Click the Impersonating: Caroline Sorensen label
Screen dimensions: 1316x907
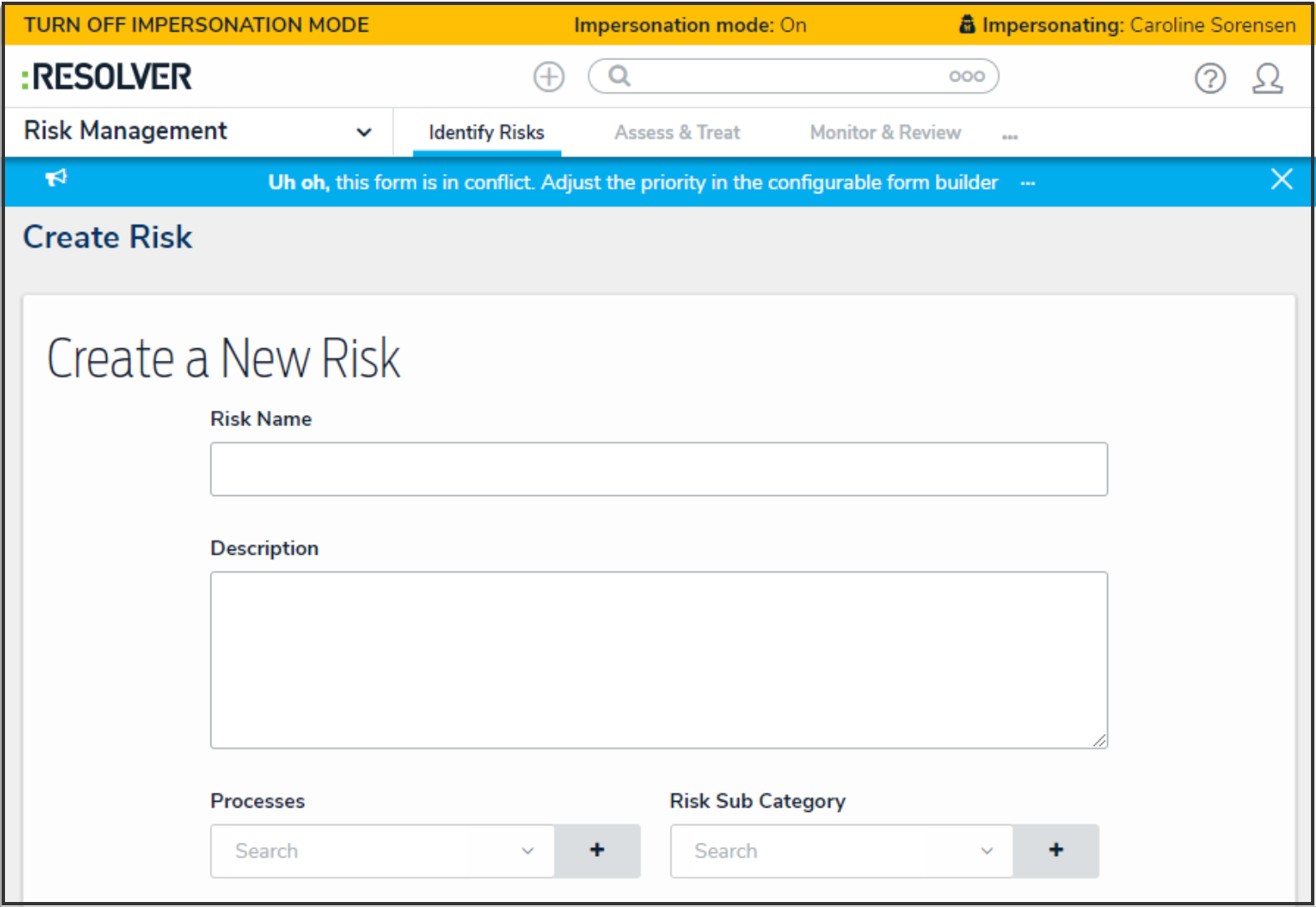1127,25
